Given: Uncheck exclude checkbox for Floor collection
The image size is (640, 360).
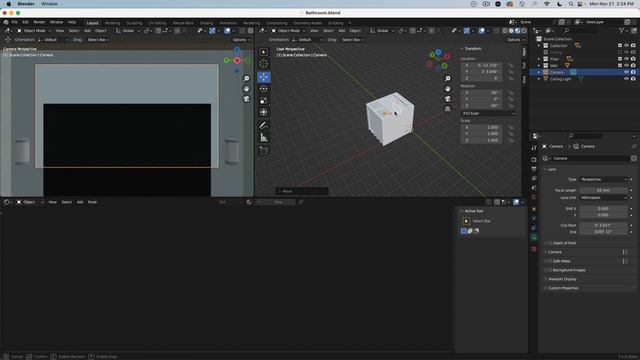Looking at the screenshot, I should pos(620,59).
